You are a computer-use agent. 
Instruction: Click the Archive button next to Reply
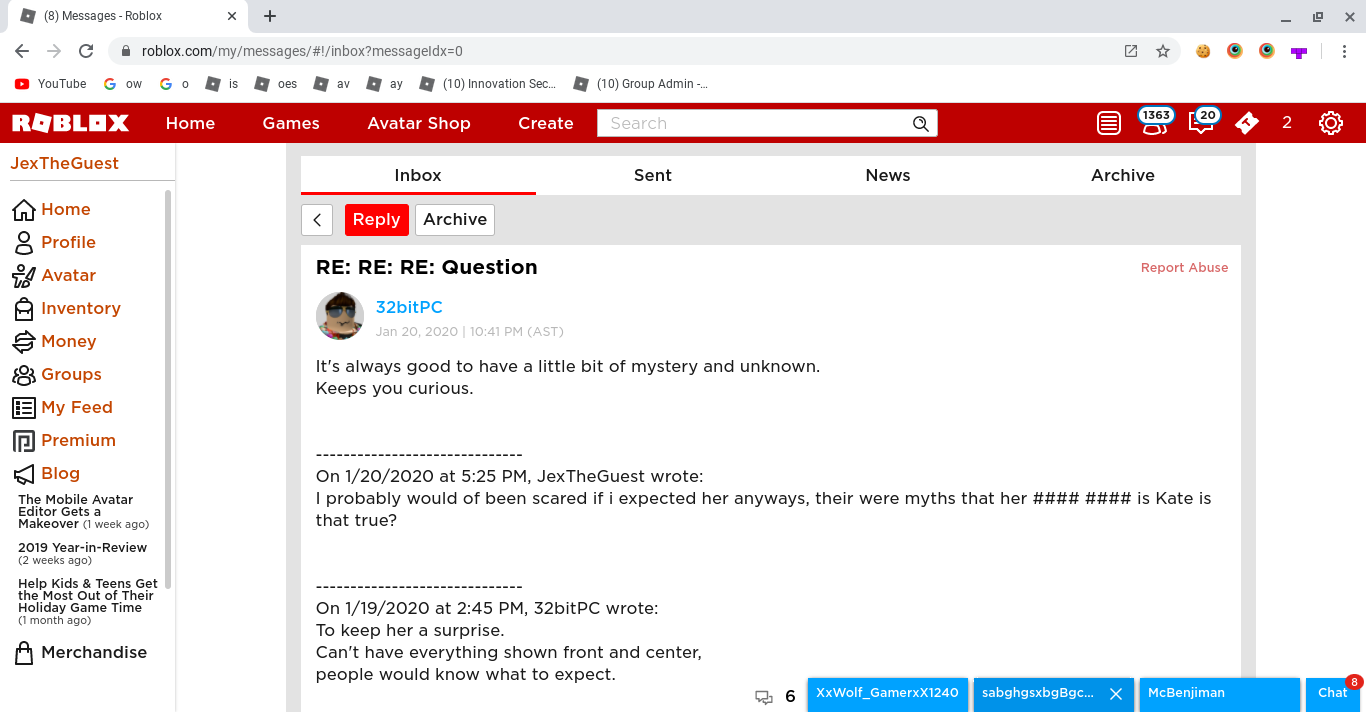455,220
